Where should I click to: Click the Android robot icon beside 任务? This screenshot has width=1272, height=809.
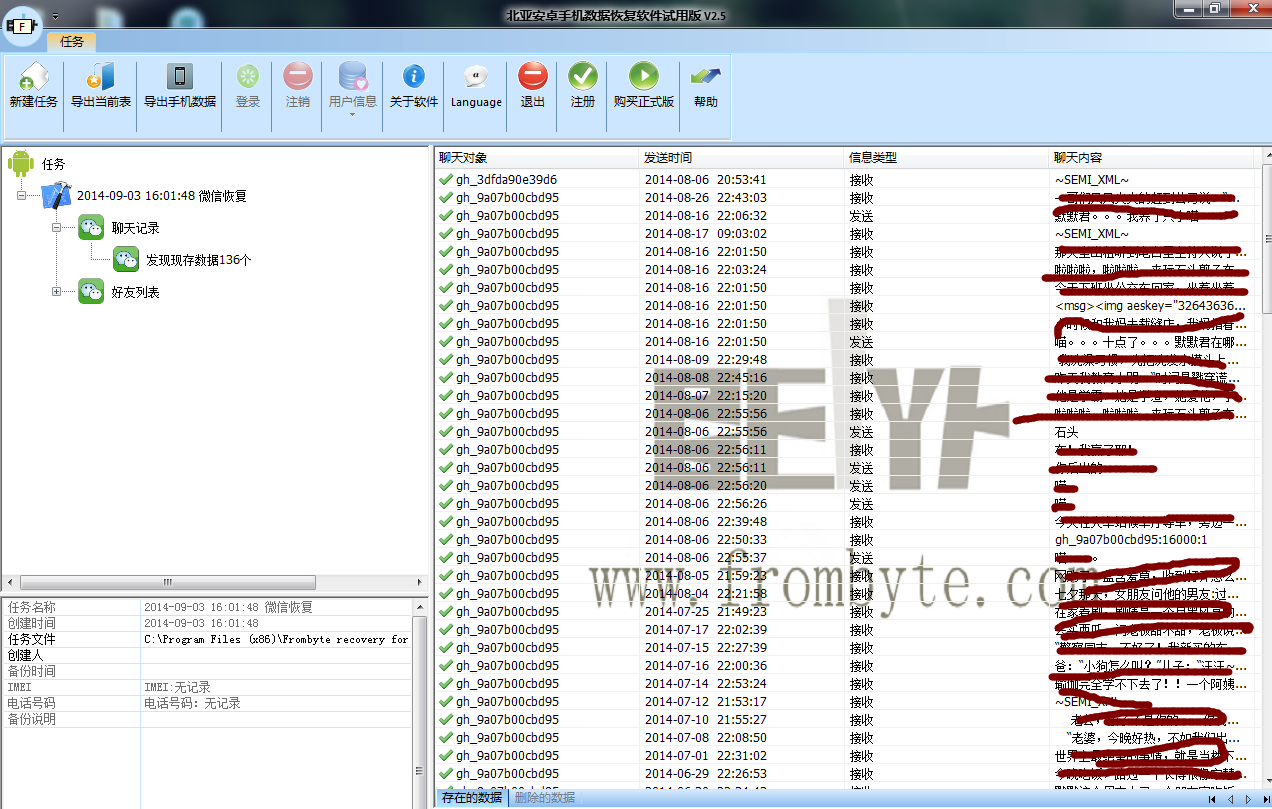(21, 163)
